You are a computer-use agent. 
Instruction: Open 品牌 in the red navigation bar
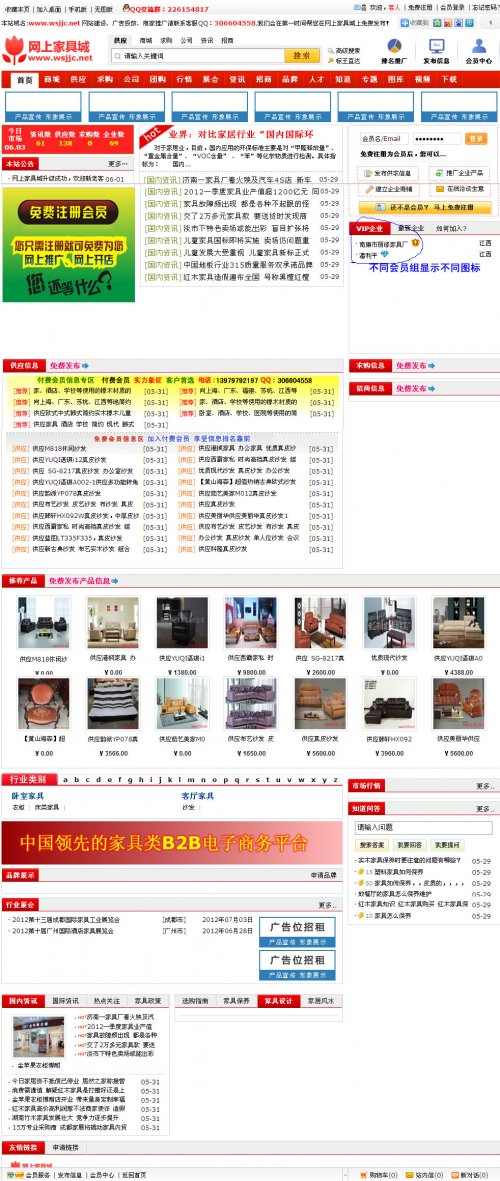tap(290, 79)
